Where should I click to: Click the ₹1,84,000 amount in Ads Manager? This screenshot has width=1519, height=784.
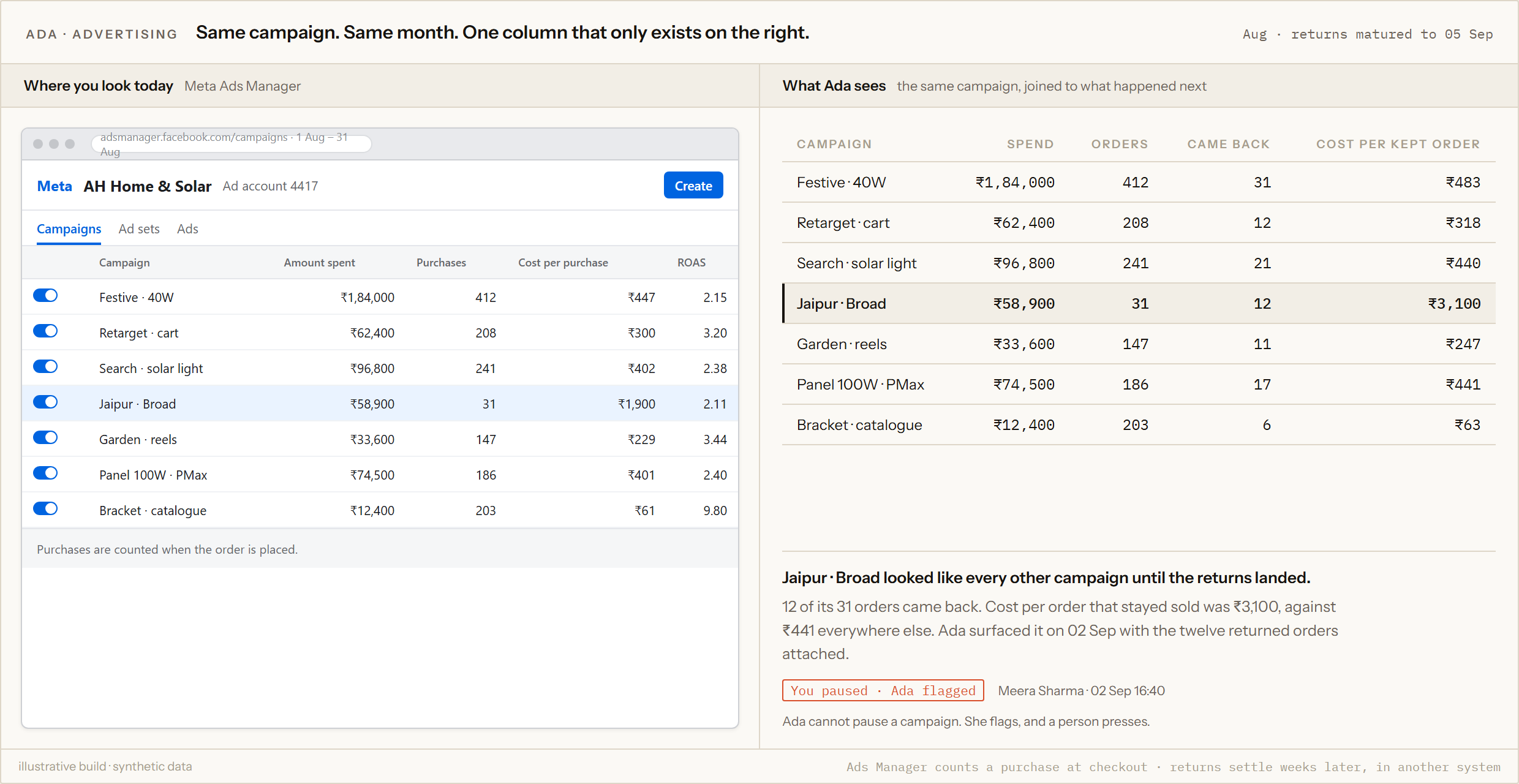[367, 298]
